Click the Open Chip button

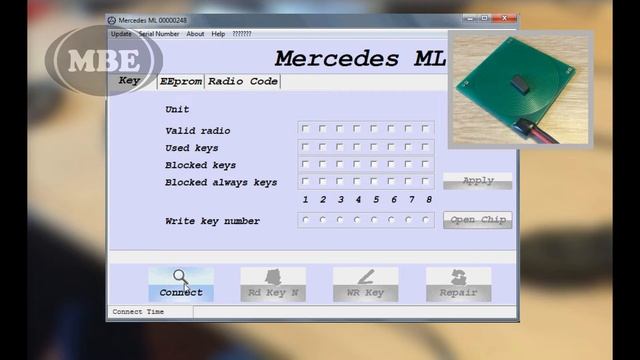pos(478,220)
